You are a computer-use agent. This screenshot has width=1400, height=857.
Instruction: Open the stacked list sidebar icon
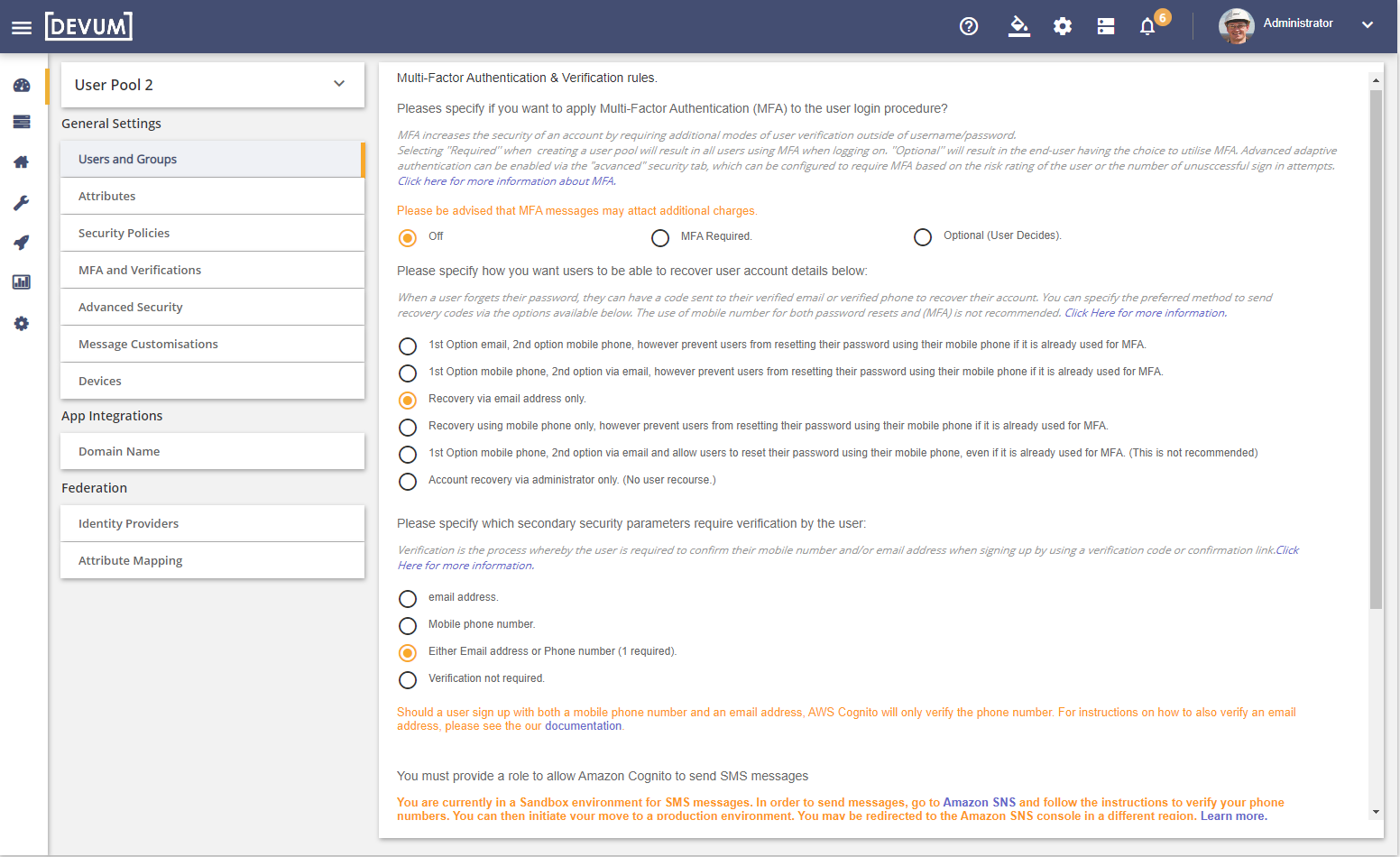click(22, 122)
